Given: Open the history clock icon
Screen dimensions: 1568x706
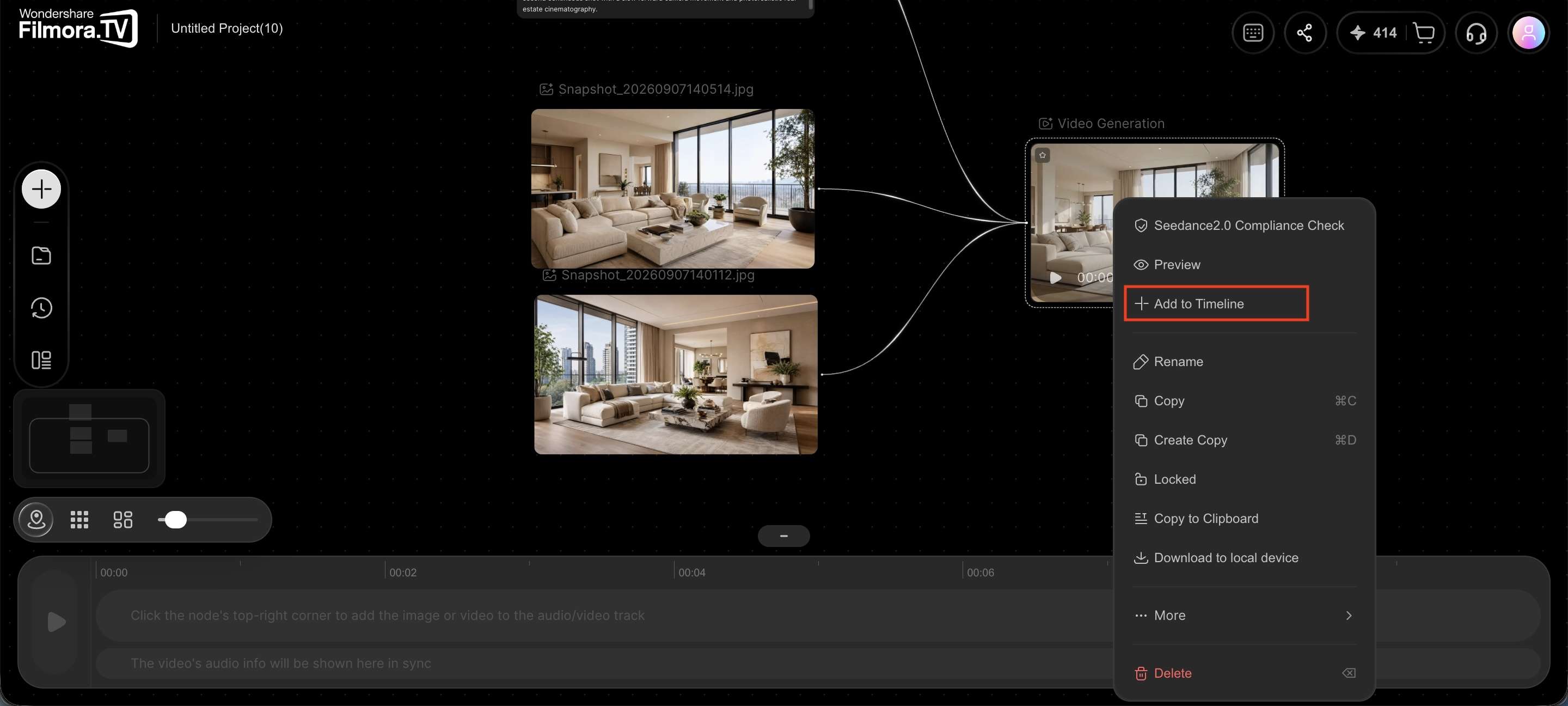Looking at the screenshot, I should pyautogui.click(x=41, y=308).
